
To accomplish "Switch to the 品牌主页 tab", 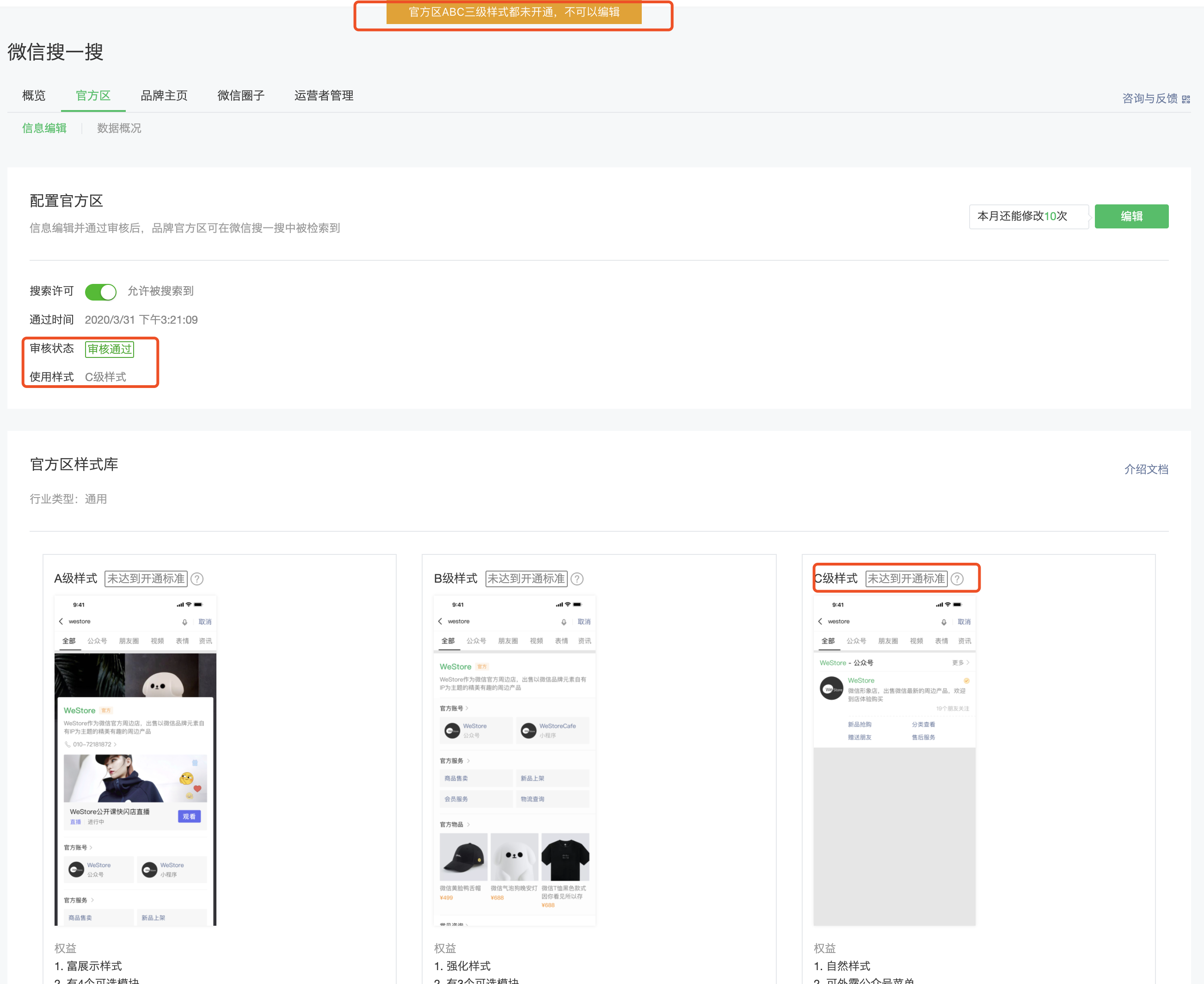I will pos(164,96).
